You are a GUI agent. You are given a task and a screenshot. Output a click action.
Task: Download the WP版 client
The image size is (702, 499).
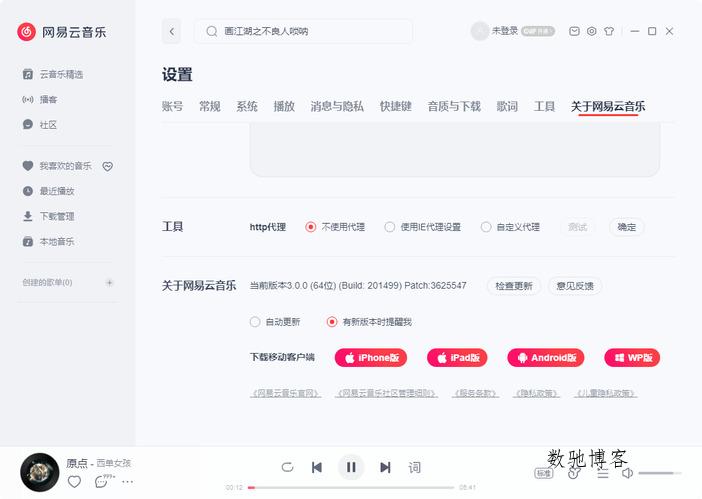click(x=632, y=358)
